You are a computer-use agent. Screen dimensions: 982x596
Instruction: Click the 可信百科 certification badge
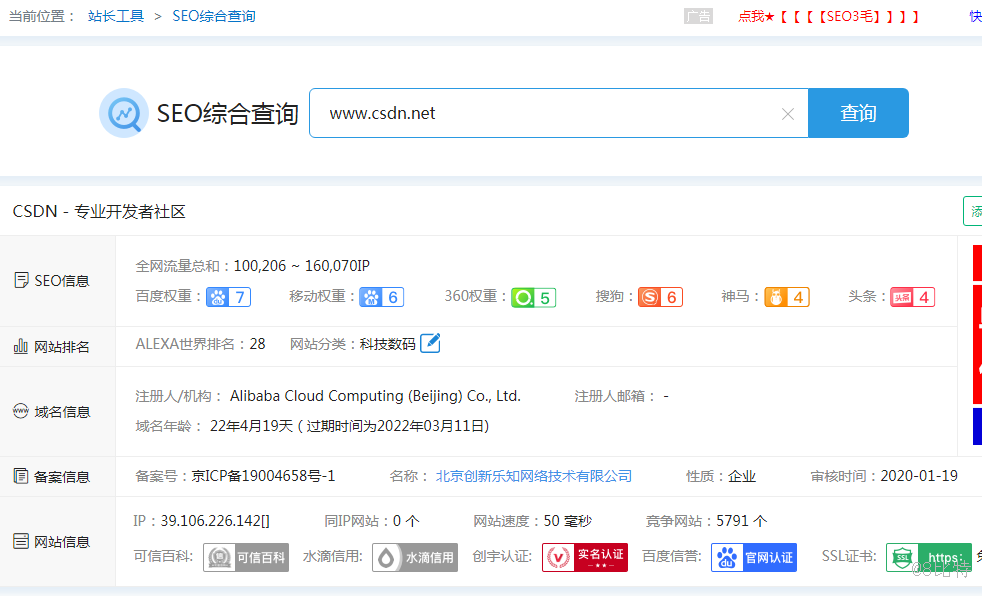[246, 557]
